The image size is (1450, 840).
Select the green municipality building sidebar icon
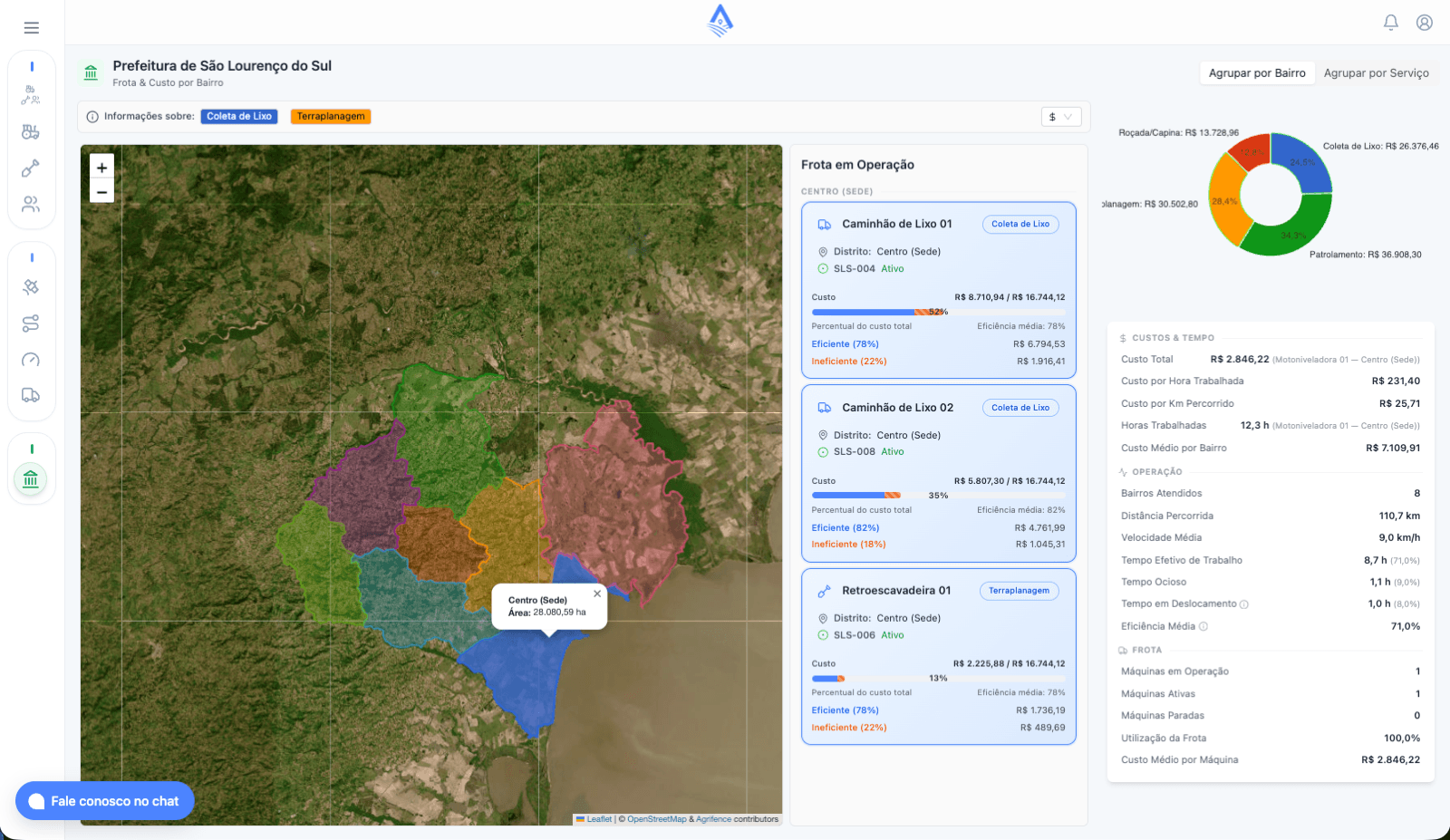coord(31,479)
